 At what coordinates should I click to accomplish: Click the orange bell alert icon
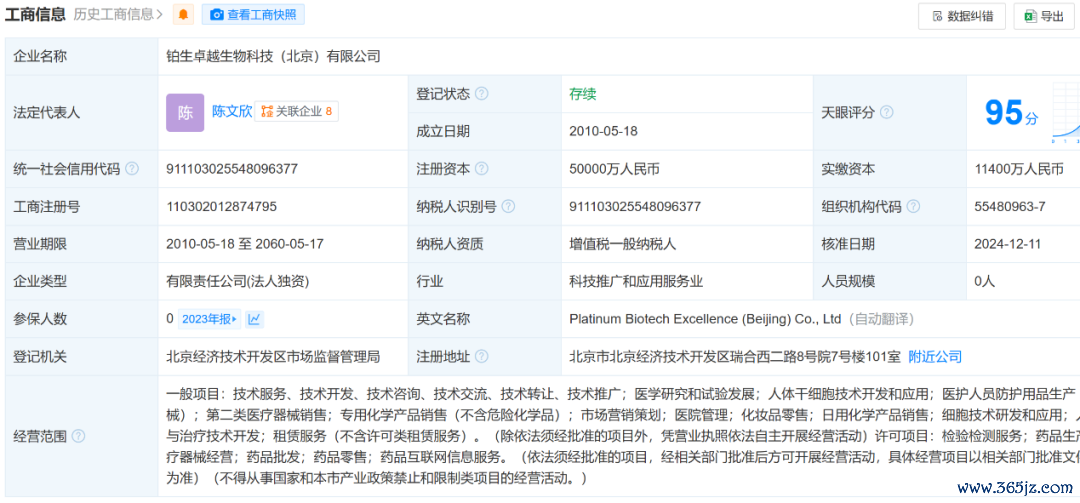tap(183, 14)
